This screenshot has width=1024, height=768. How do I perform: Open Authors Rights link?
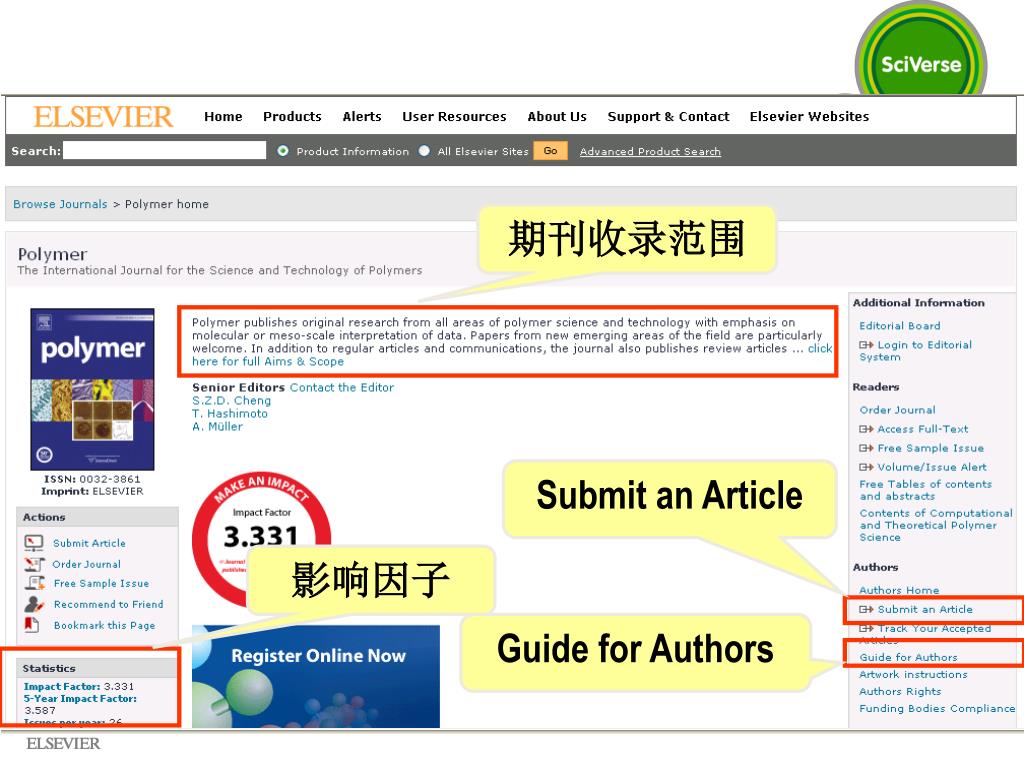click(x=900, y=691)
